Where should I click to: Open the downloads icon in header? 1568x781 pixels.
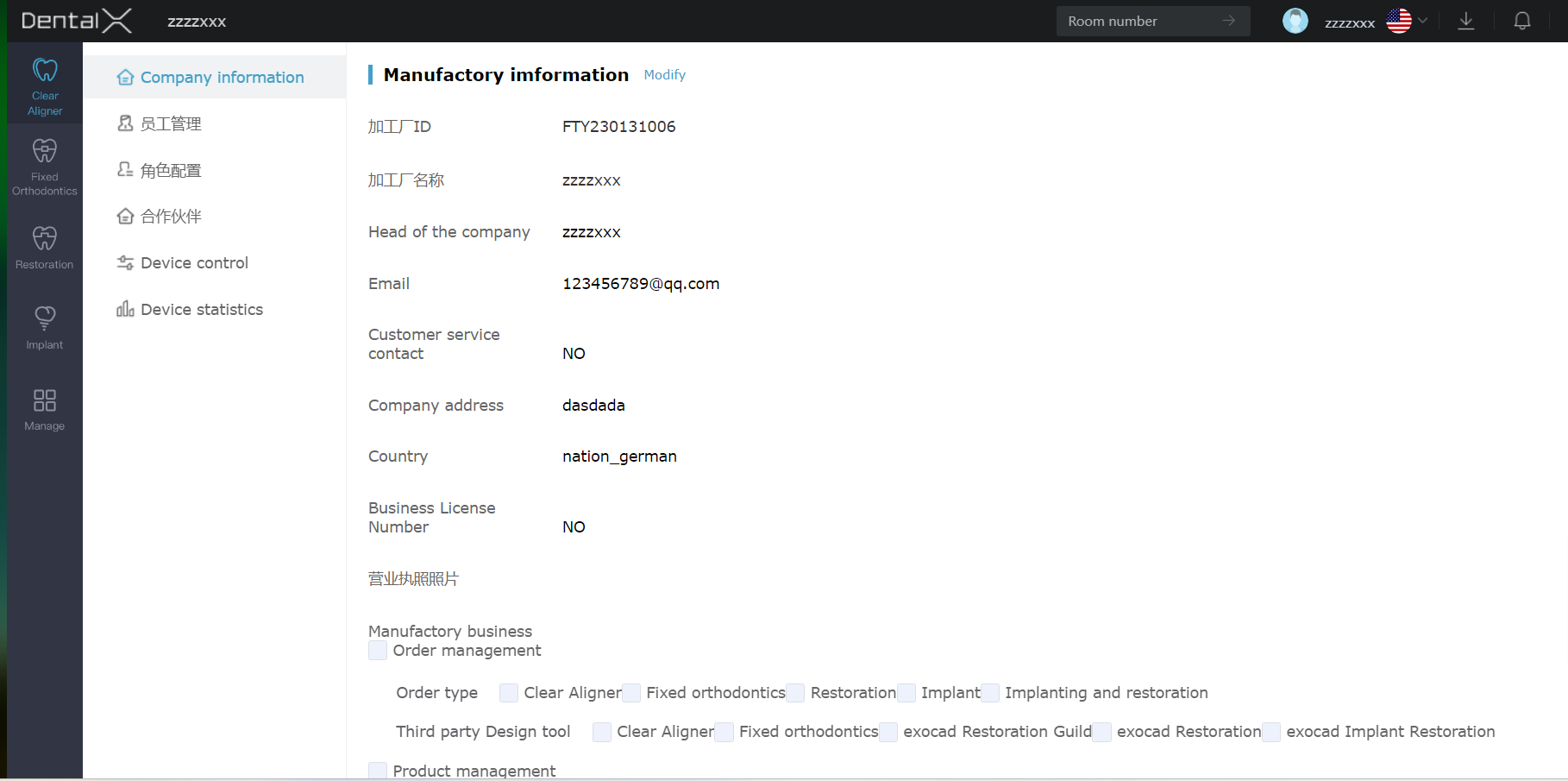[x=1466, y=21]
